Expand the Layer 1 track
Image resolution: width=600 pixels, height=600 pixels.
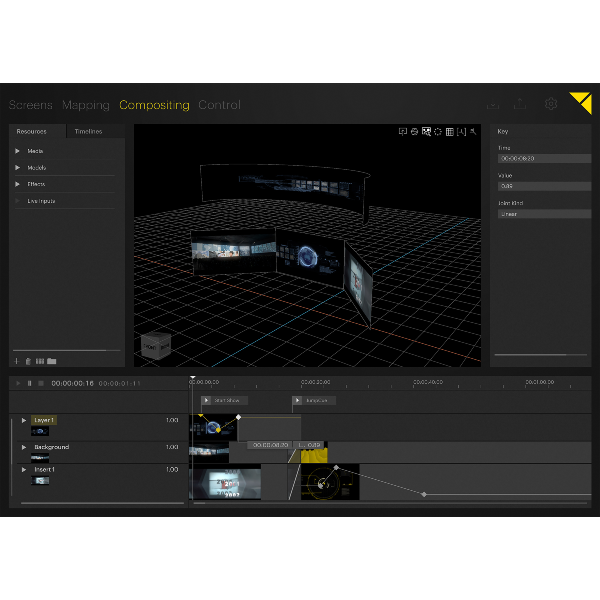click(x=24, y=420)
